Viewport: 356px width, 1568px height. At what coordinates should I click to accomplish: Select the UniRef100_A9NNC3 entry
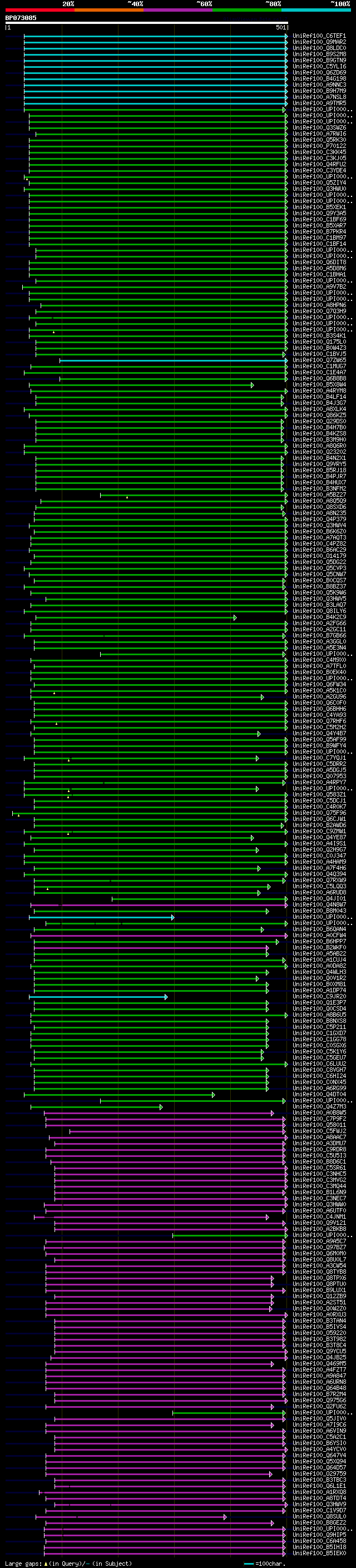point(319,85)
